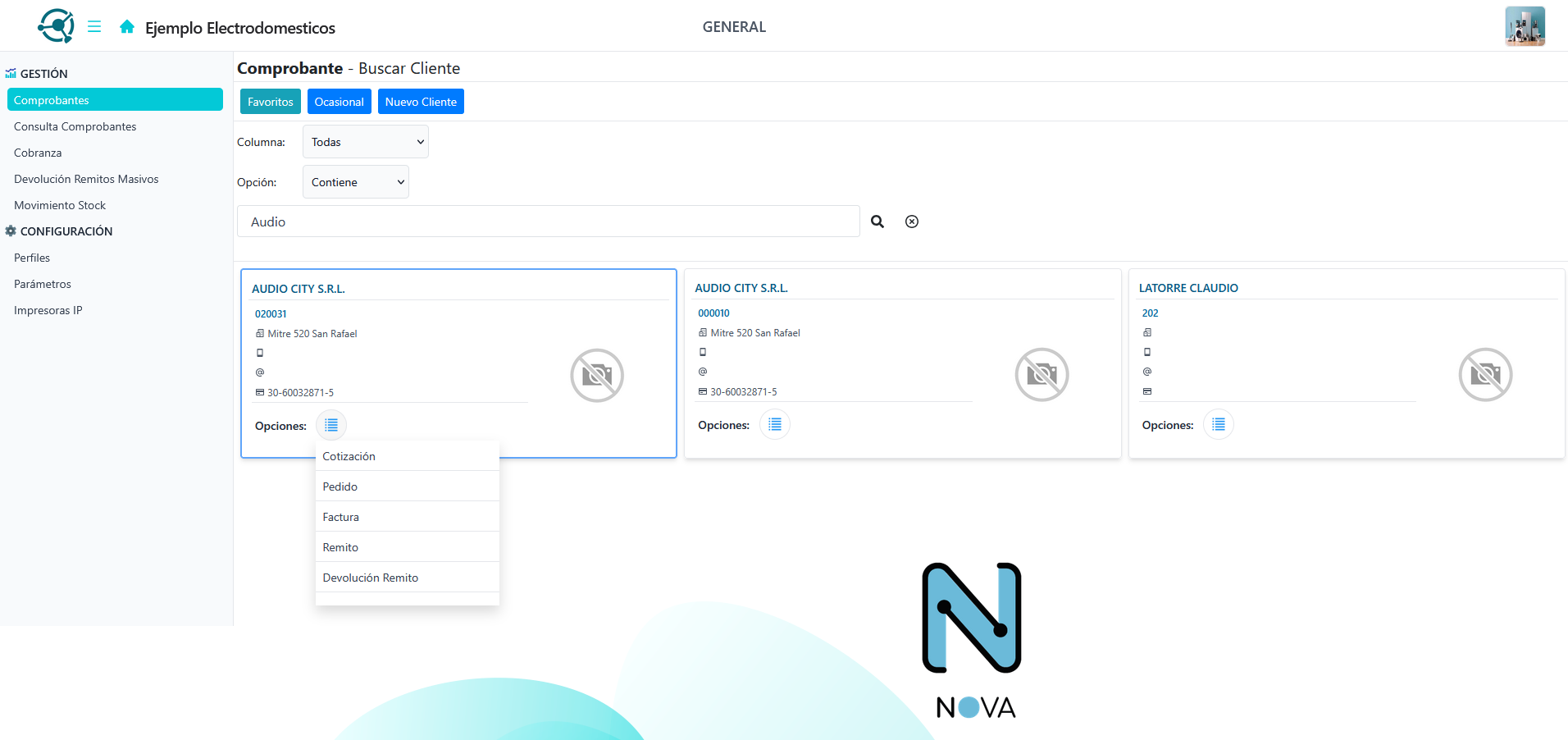Focus the search field containing Audio
Viewport: 1568px width, 740px height.
(x=548, y=222)
